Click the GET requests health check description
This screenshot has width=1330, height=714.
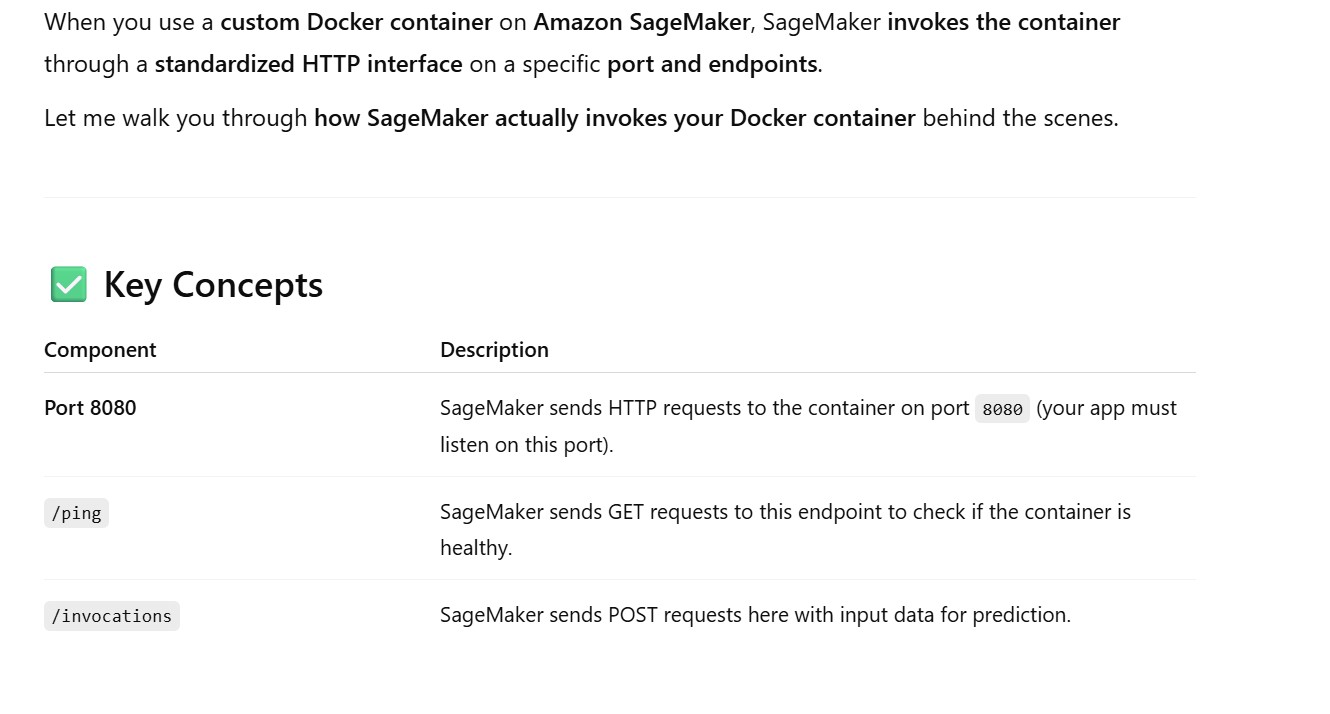tap(785, 513)
